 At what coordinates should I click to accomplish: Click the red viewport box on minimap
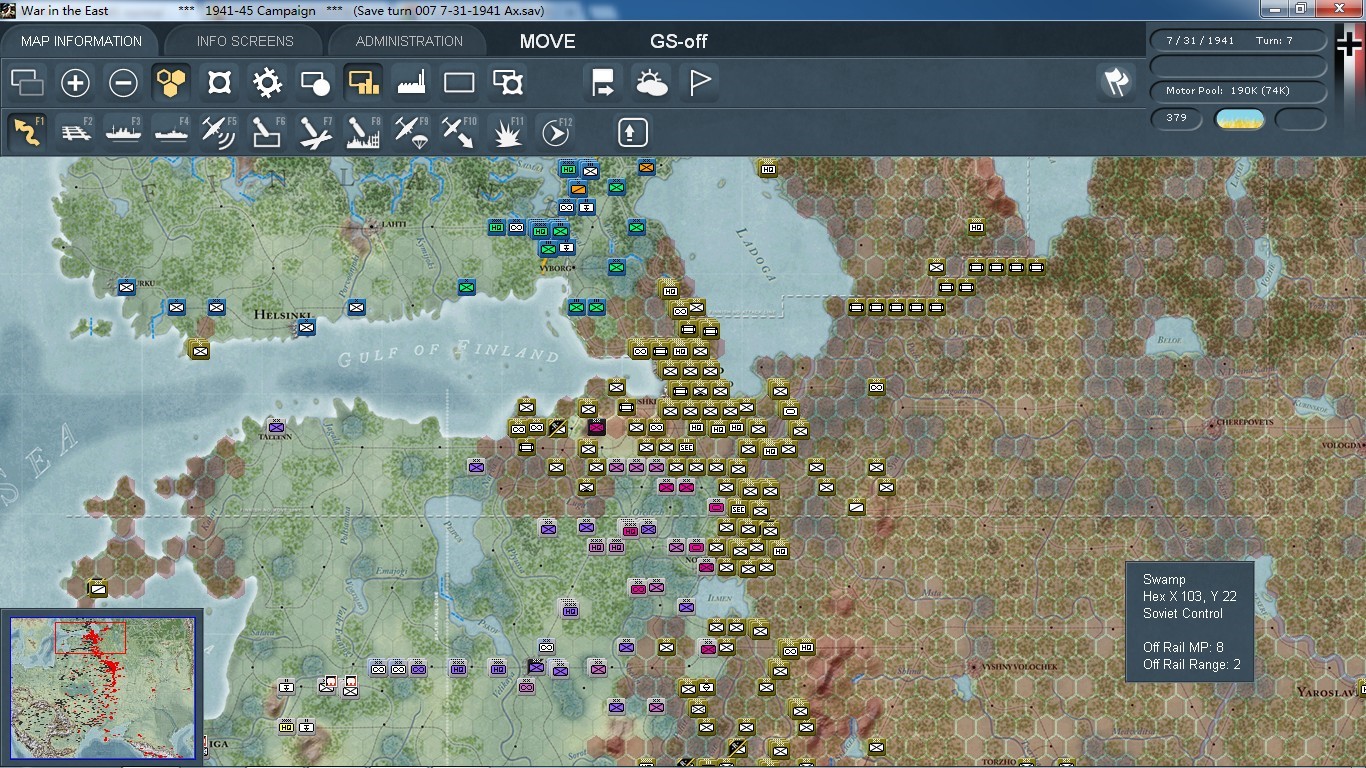tap(90, 637)
